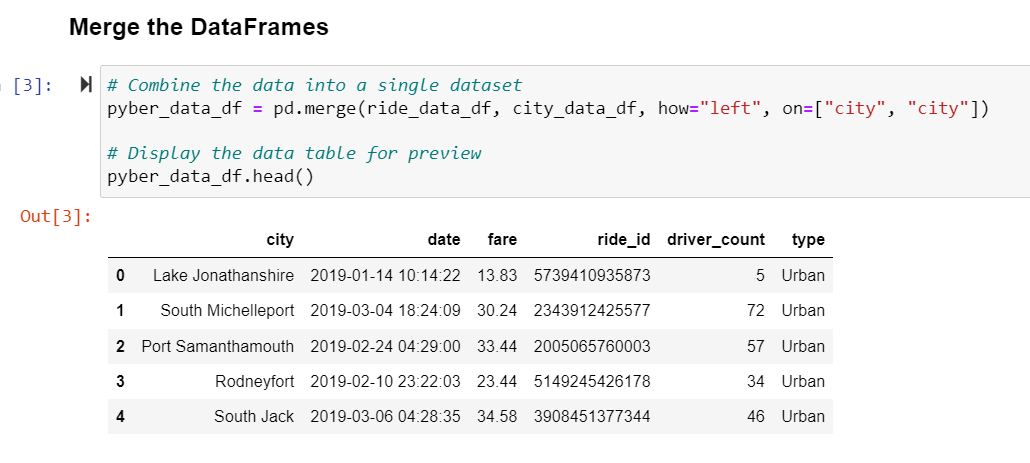Click the Out[3] output prompt
1030x463 pixels.
56,216
